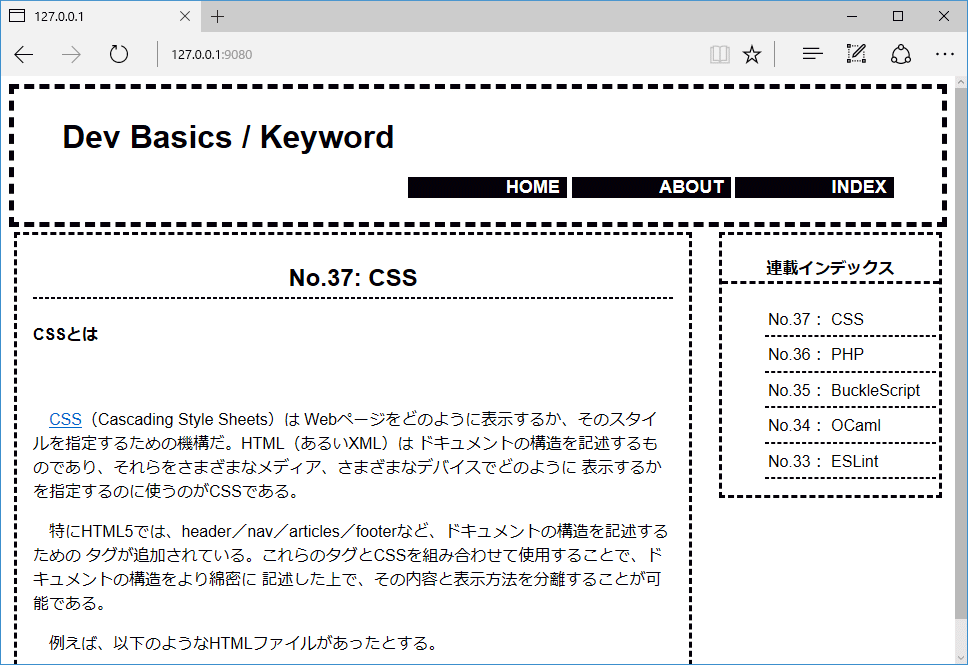Share the current page
968x665 pixels.
coord(900,54)
